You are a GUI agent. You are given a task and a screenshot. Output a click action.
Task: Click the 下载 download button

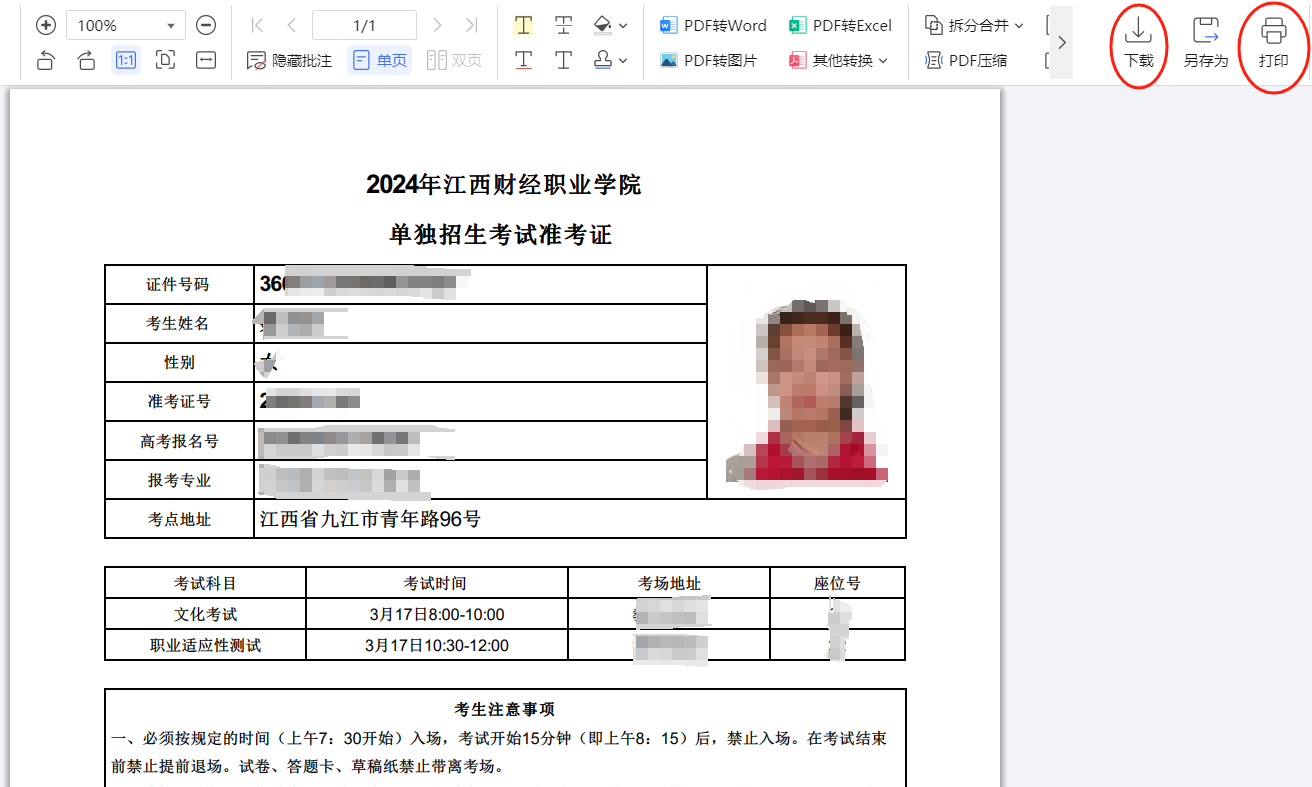coord(1139,43)
